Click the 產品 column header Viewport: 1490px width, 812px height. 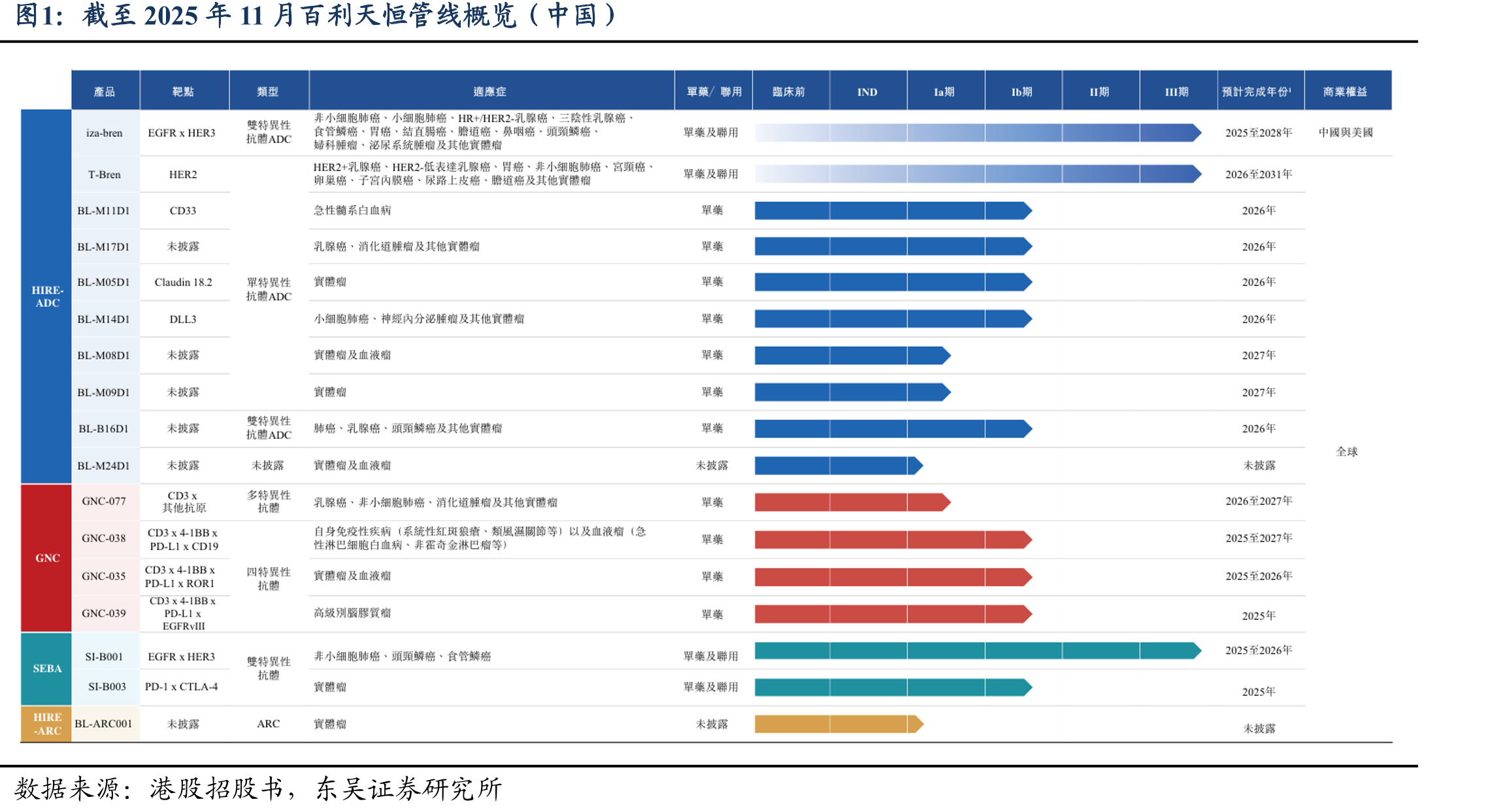105,91
